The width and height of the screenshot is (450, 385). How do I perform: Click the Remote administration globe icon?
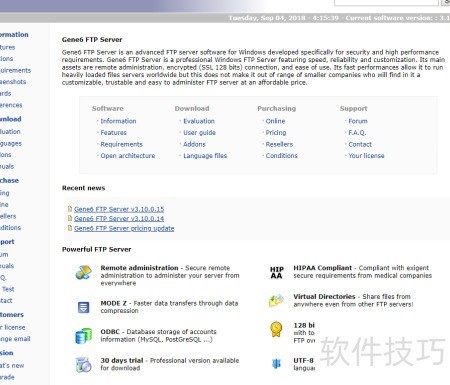83,272
